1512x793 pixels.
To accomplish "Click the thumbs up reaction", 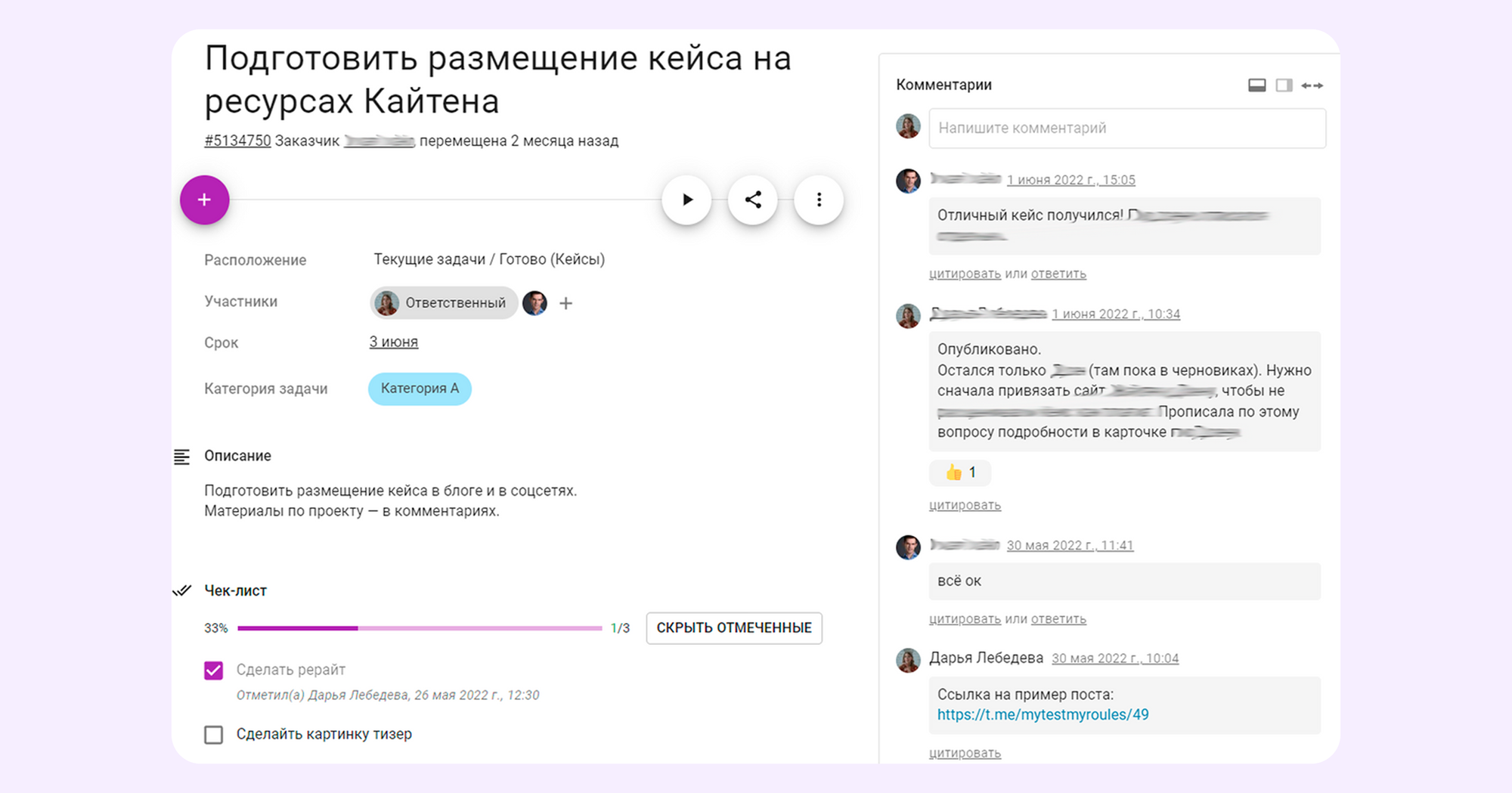I will 959,472.
